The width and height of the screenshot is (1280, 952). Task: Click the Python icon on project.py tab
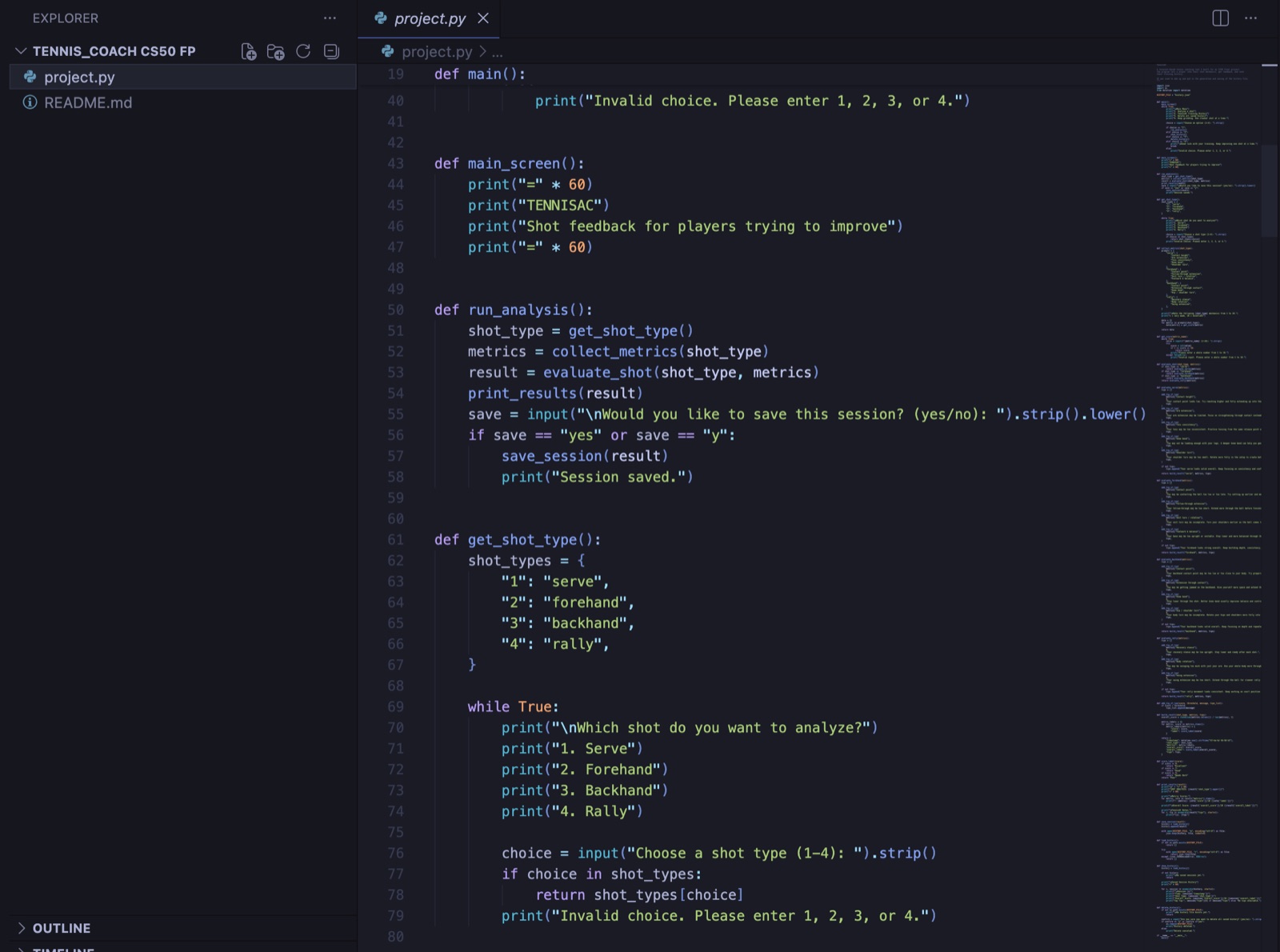pyautogui.click(x=381, y=18)
